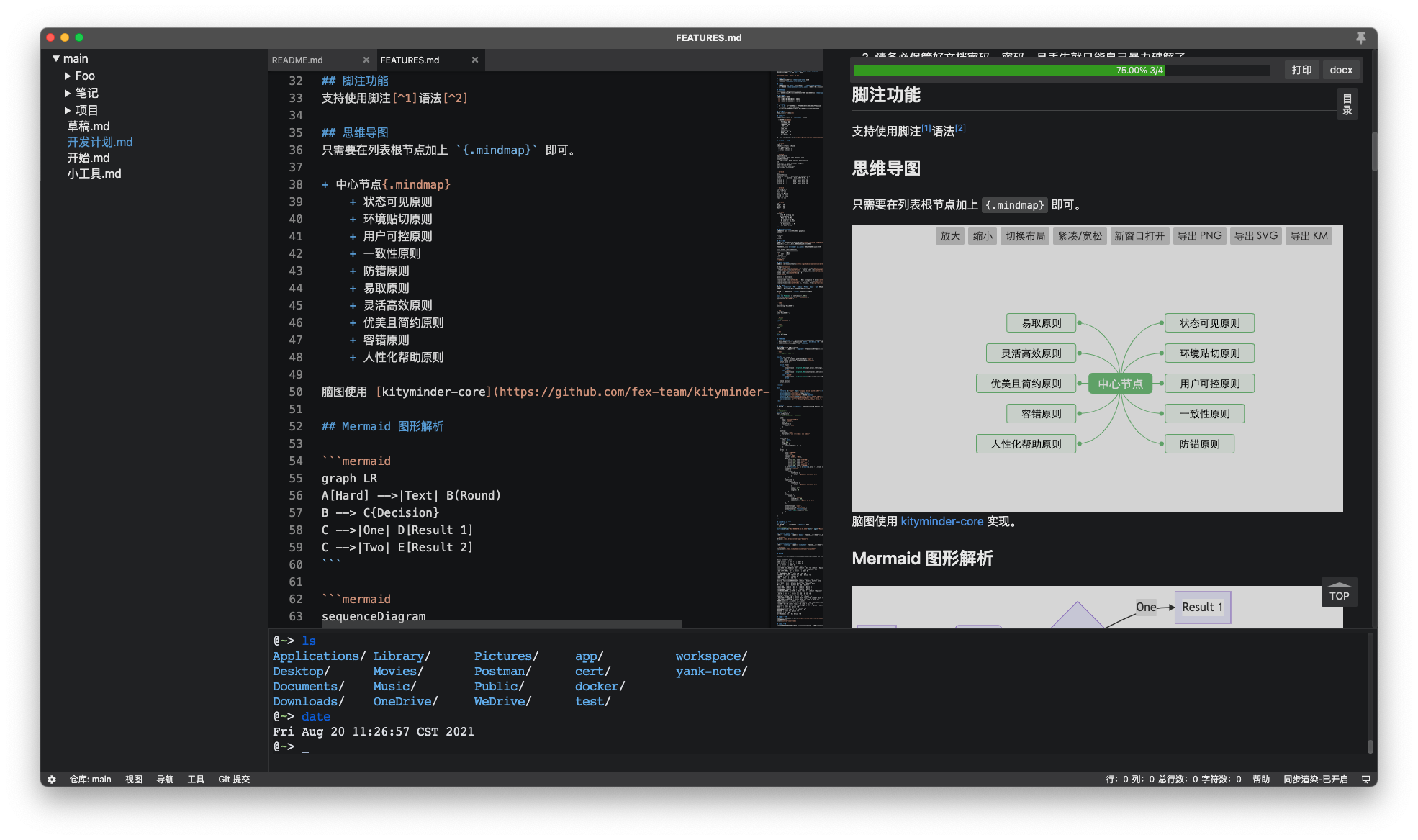The width and height of the screenshot is (1418, 840).
Task: Select the 状态可见原则 mindmap node
Action: pyautogui.click(x=1209, y=323)
